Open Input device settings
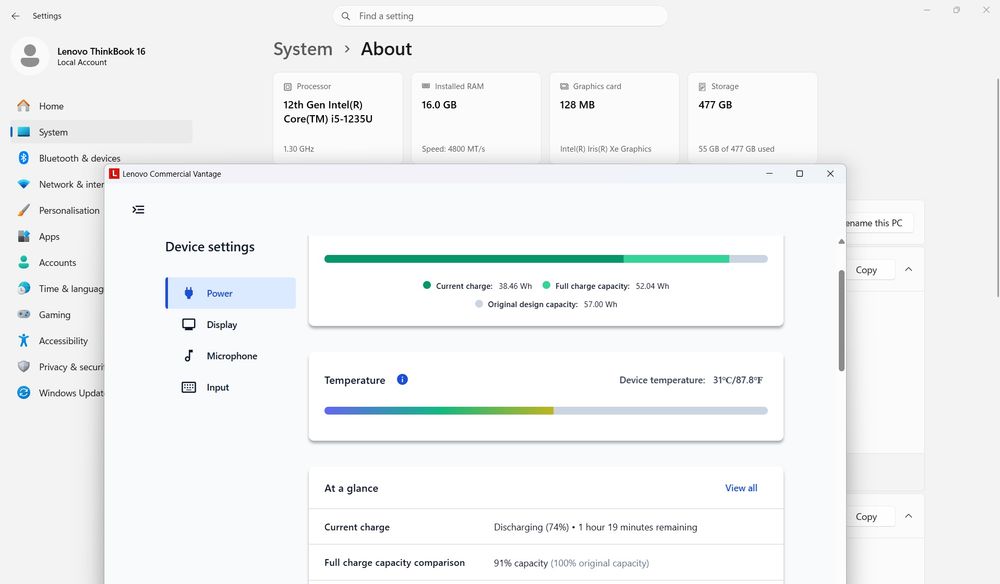This screenshot has width=1000, height=584. tap(231, 387)
